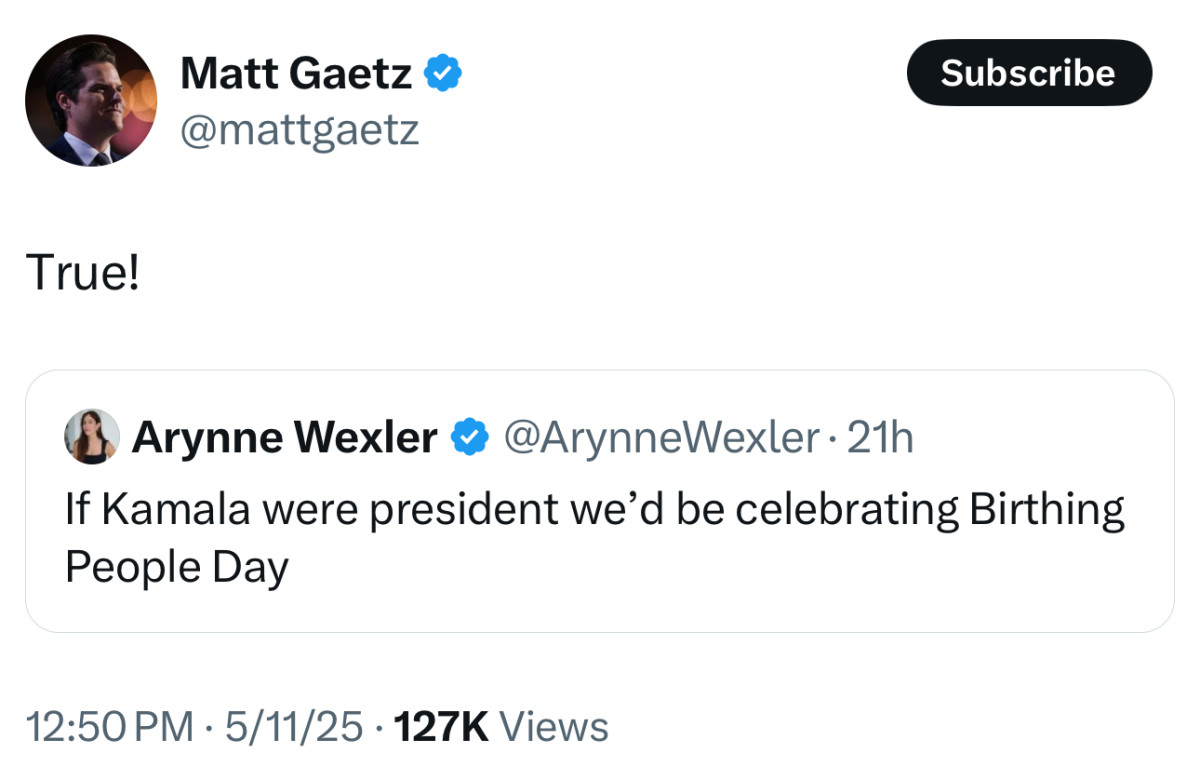This screenshot has width=1200, height=780.
Task: Click the 12:50 PM post time
Action: tap(109, 727)
